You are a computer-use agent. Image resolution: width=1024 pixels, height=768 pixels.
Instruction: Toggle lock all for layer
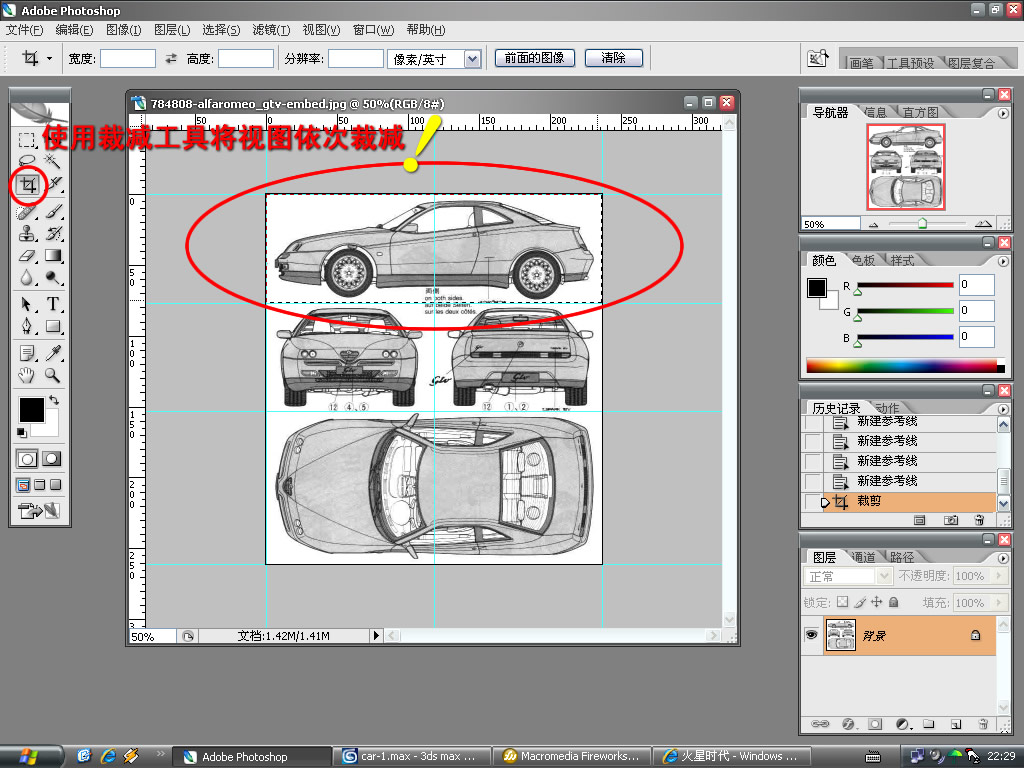click(894, 602)
